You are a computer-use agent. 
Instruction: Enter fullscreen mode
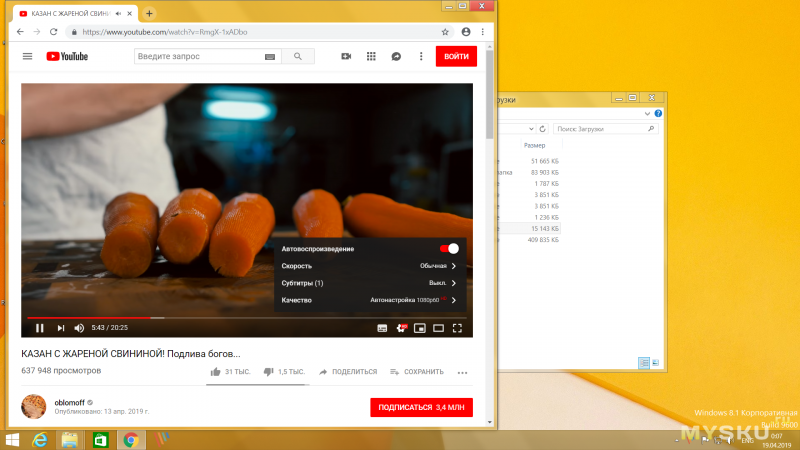[457, 328]
